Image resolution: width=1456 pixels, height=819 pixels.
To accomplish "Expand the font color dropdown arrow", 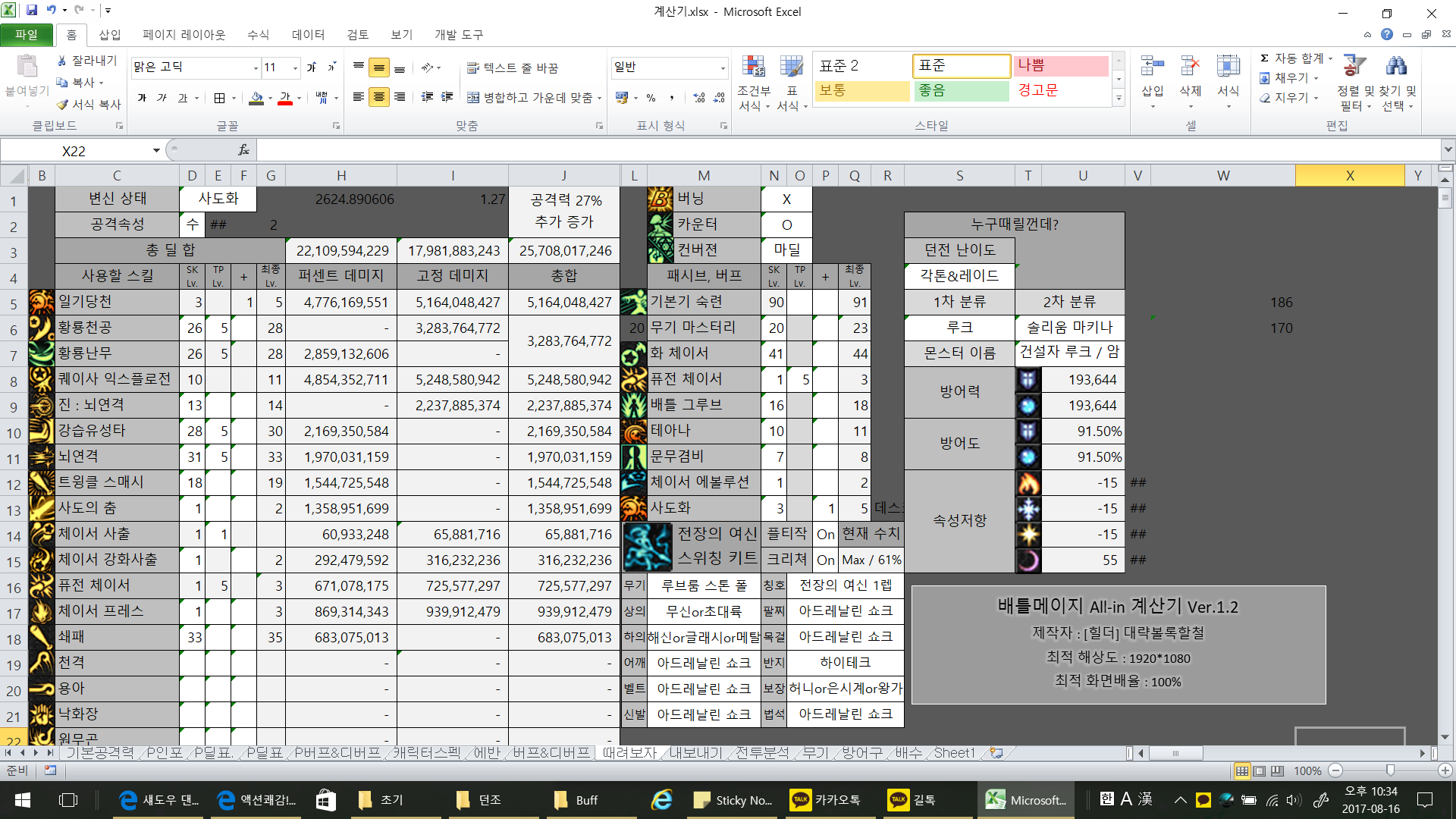I will (x=299, y=98).
